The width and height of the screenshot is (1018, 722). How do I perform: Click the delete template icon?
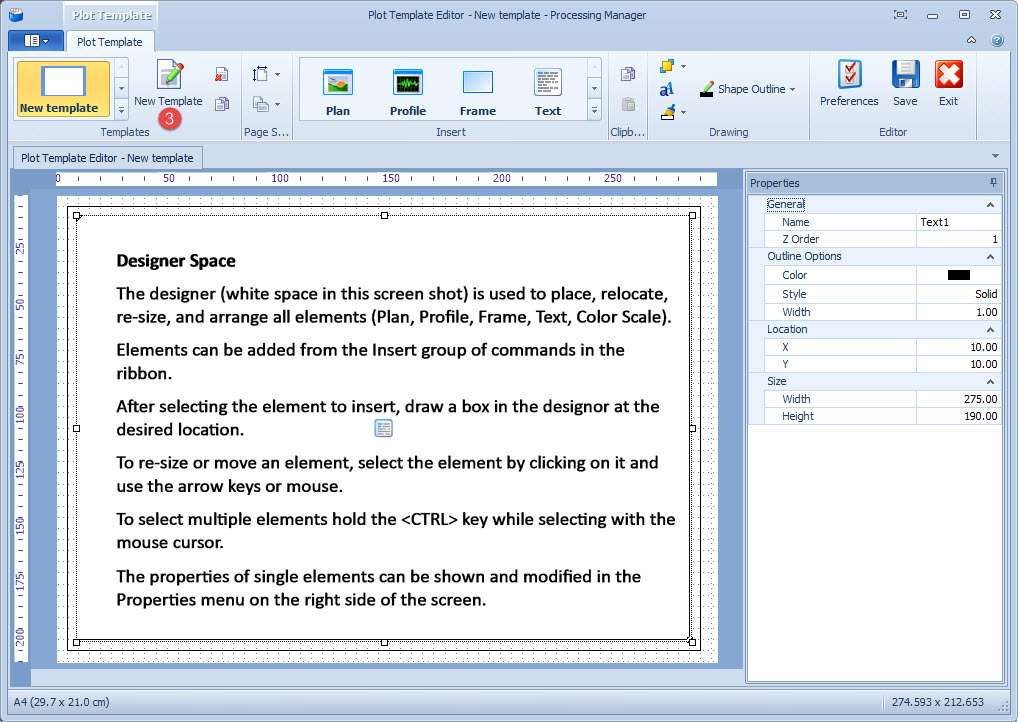[221, 75]
